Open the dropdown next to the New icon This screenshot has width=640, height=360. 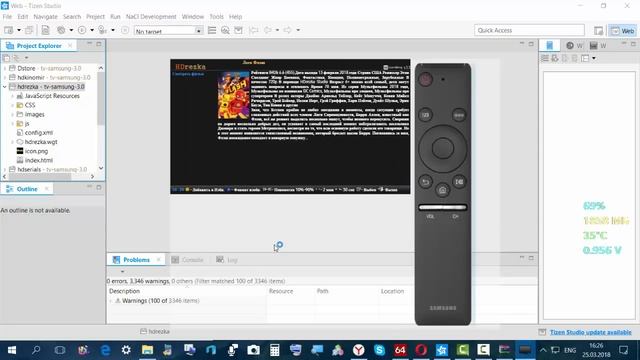pyautogui.click(x=19, y=30)
